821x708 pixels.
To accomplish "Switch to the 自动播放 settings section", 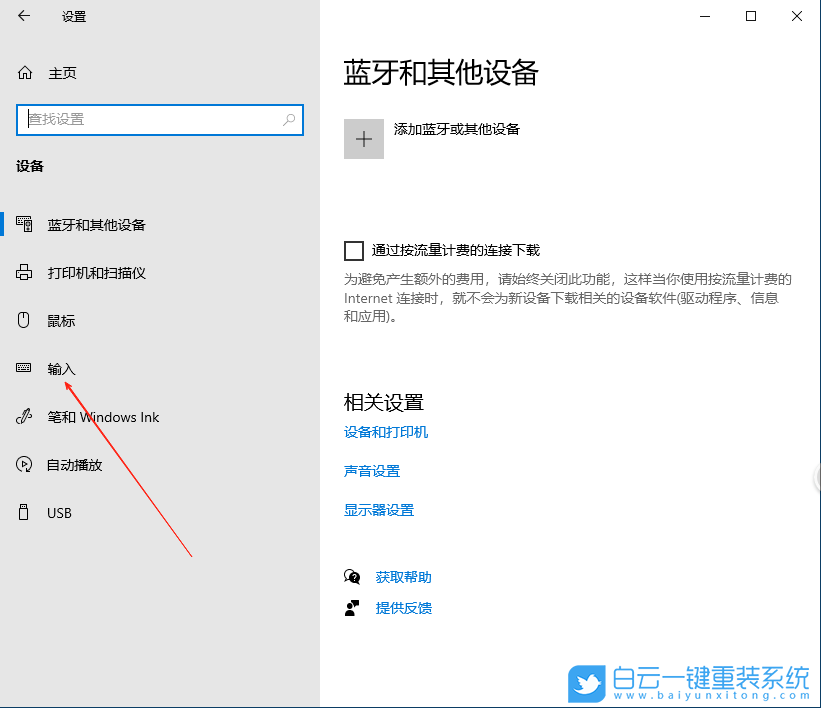I will [70, 464].
